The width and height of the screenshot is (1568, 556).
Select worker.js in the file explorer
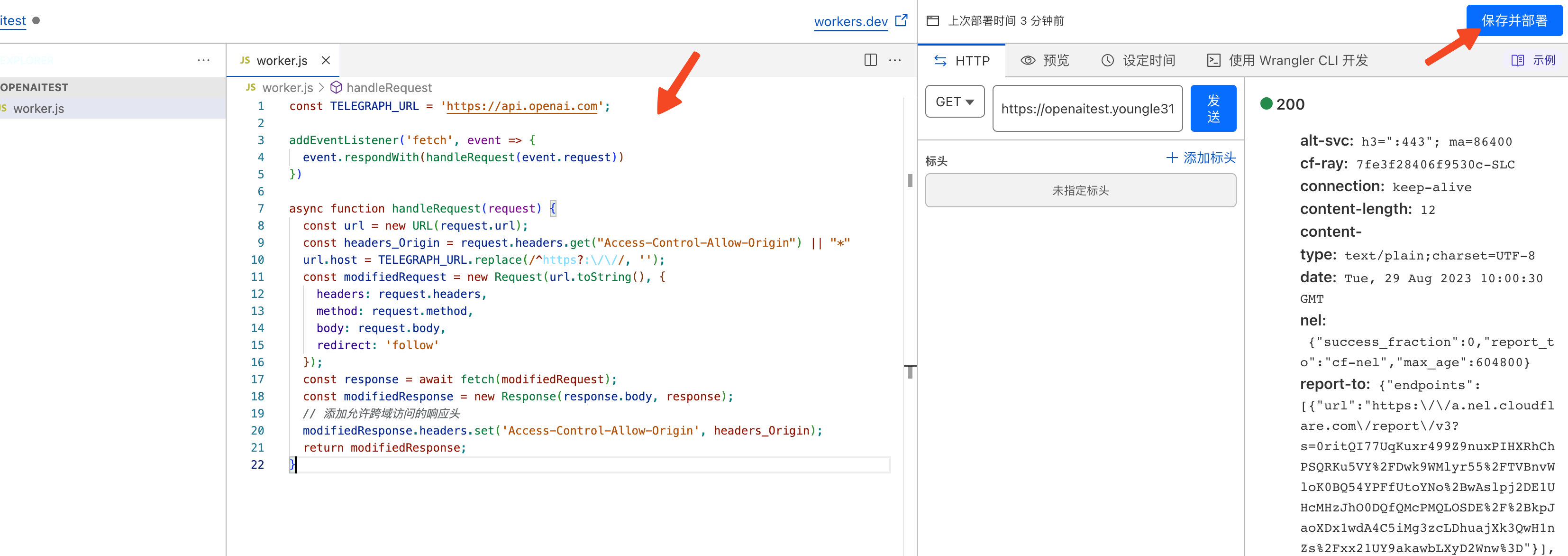[38, 108]
